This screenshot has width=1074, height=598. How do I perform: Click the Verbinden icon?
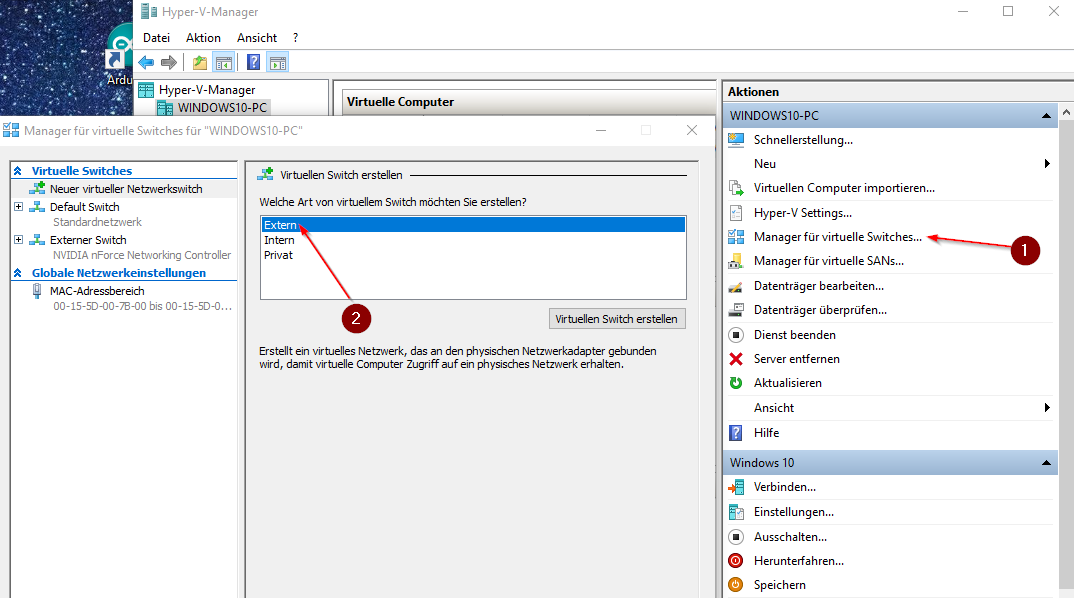[x=736, y=487]
